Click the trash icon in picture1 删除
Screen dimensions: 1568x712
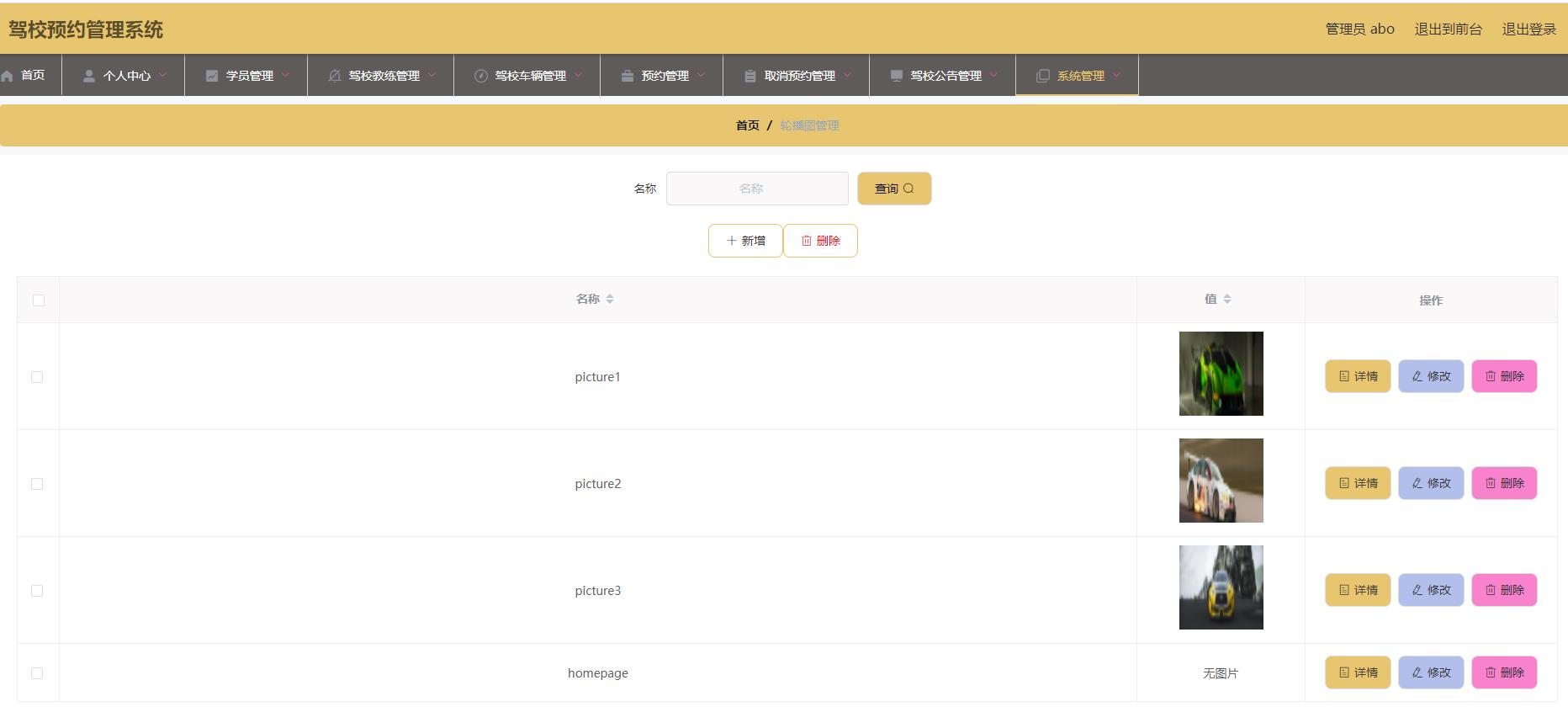pyautogui.click(x=1491, y=376)
